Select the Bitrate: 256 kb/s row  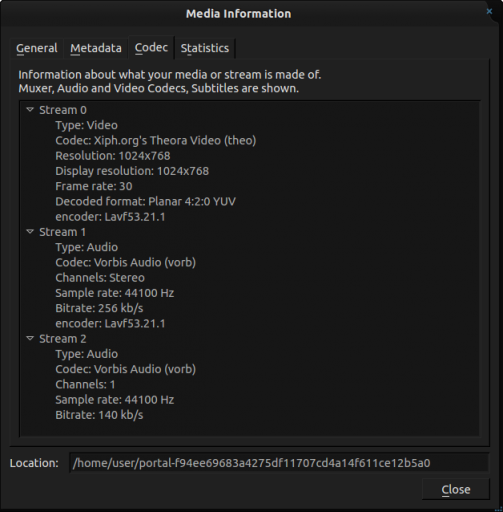99,308
